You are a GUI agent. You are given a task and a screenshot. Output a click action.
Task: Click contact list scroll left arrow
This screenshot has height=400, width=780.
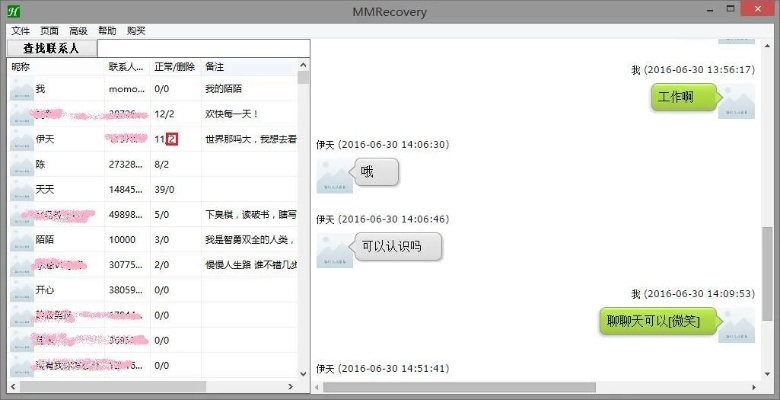(x=13, y=387)
